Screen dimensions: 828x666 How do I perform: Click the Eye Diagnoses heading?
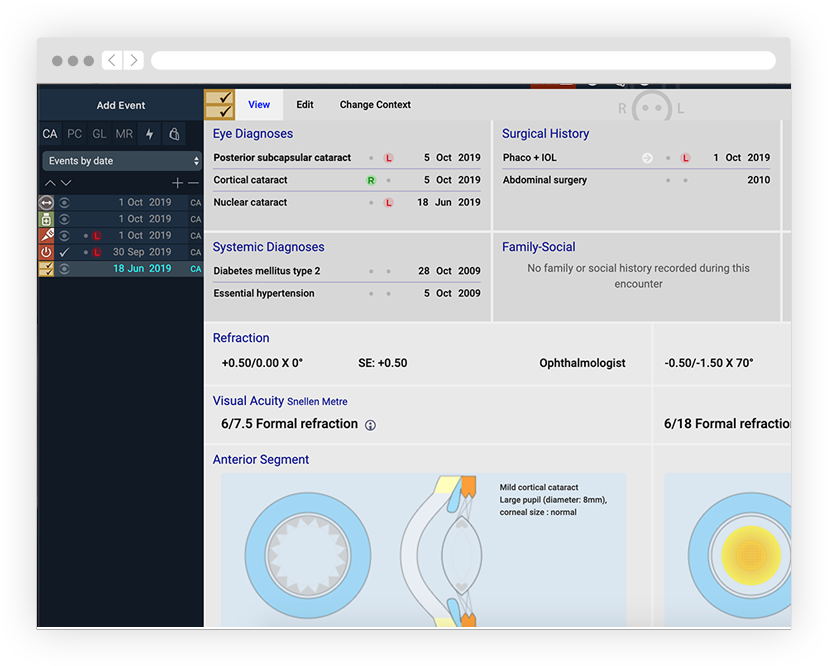coord(252,134)
